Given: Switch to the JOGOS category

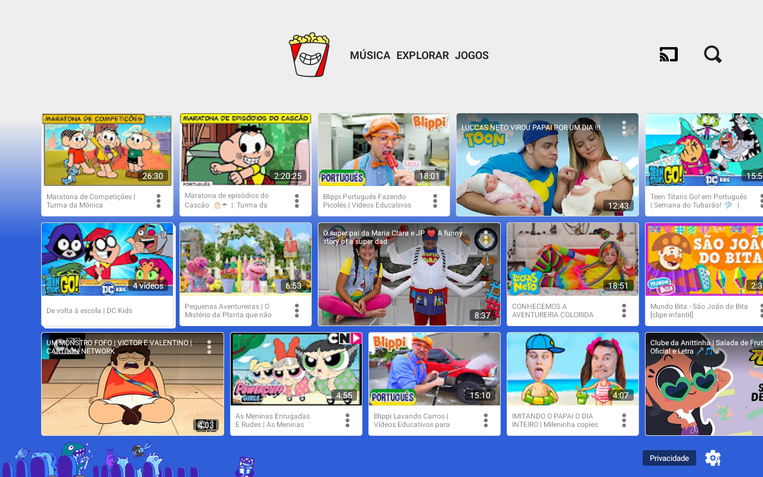Looking at the screenshot, I should (x=472, y=55).
